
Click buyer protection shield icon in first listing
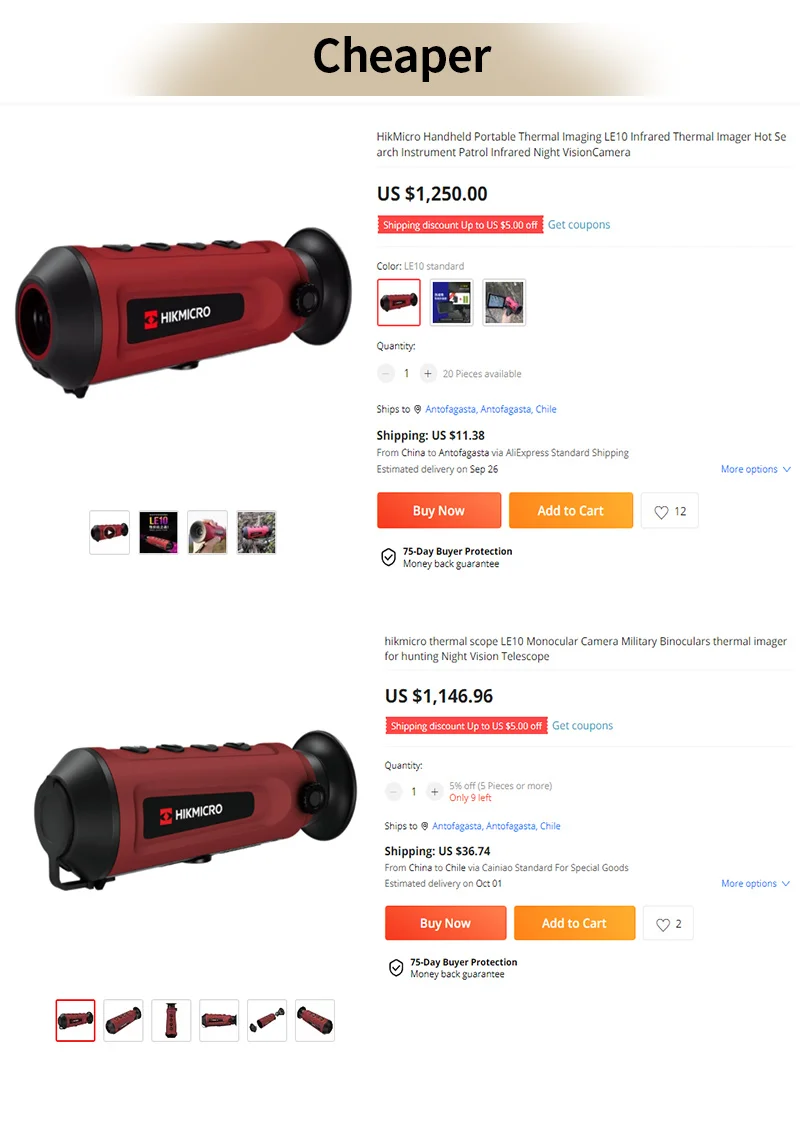[389, 557]
